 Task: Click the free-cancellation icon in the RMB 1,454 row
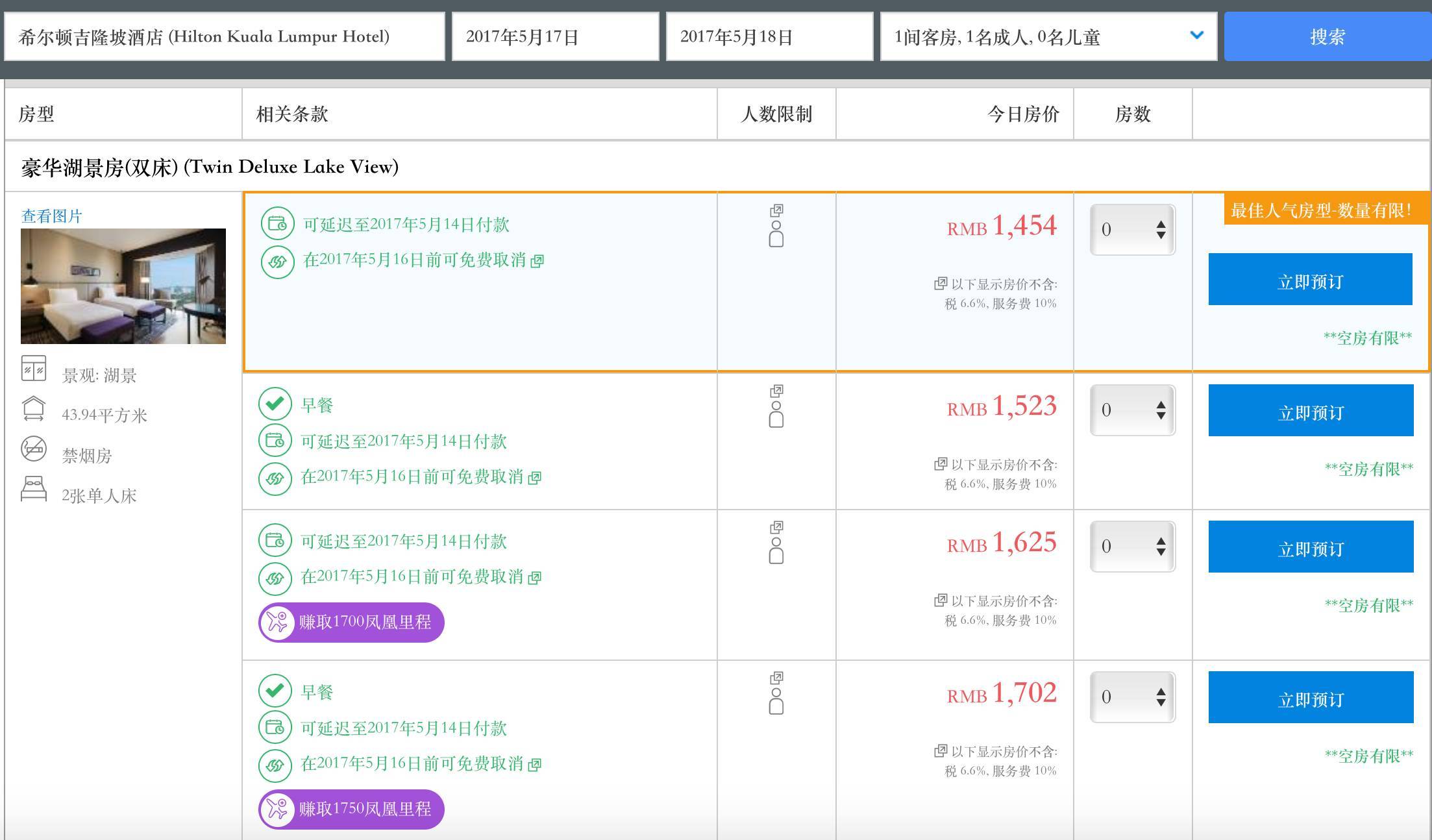(277, 262)
